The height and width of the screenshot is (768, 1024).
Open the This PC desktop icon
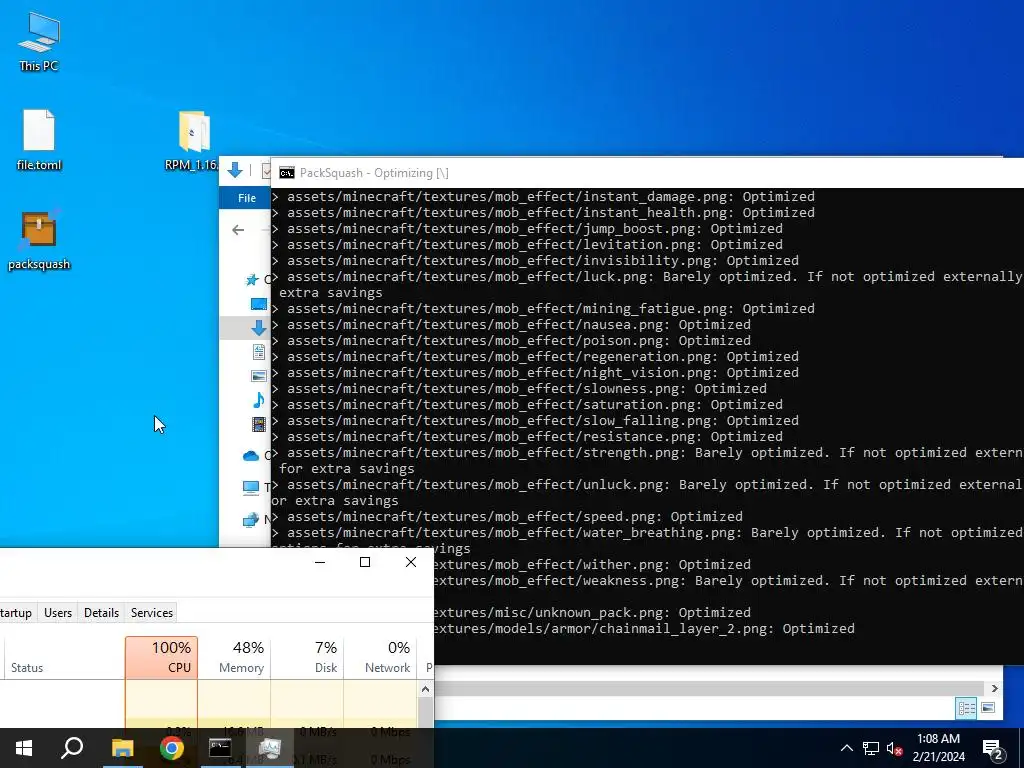[39, 41]
